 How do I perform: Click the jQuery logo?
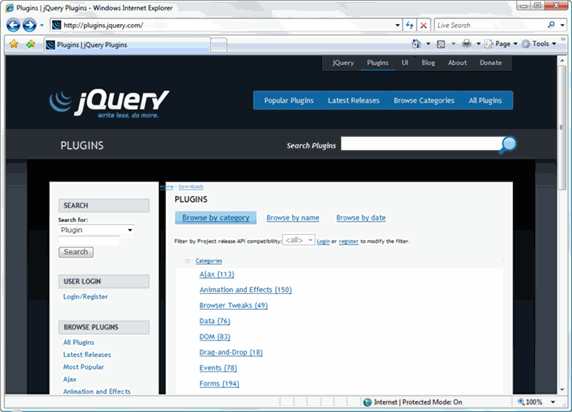point(109,103)
